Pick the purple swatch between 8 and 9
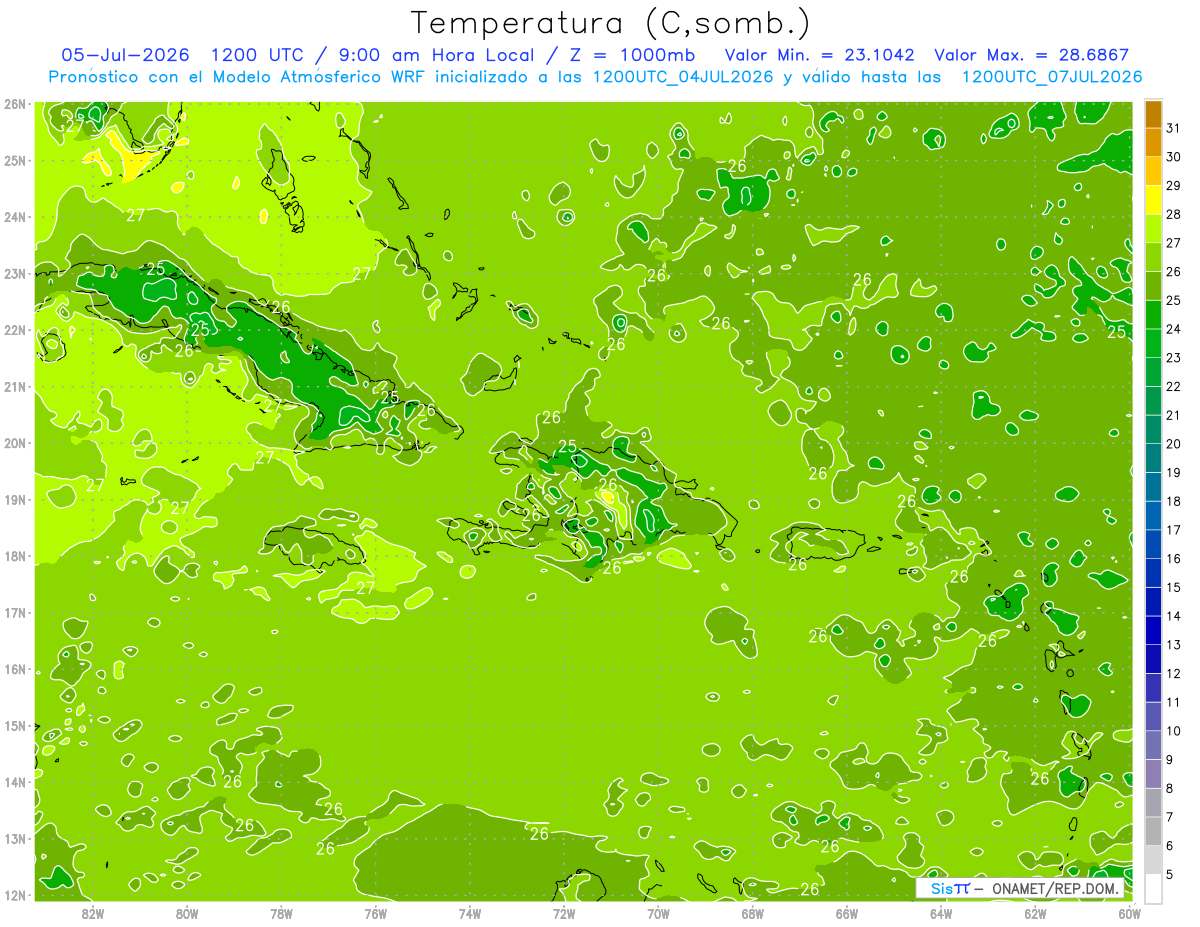This screenshot has width=1200, height=927. coord(1153,774)
